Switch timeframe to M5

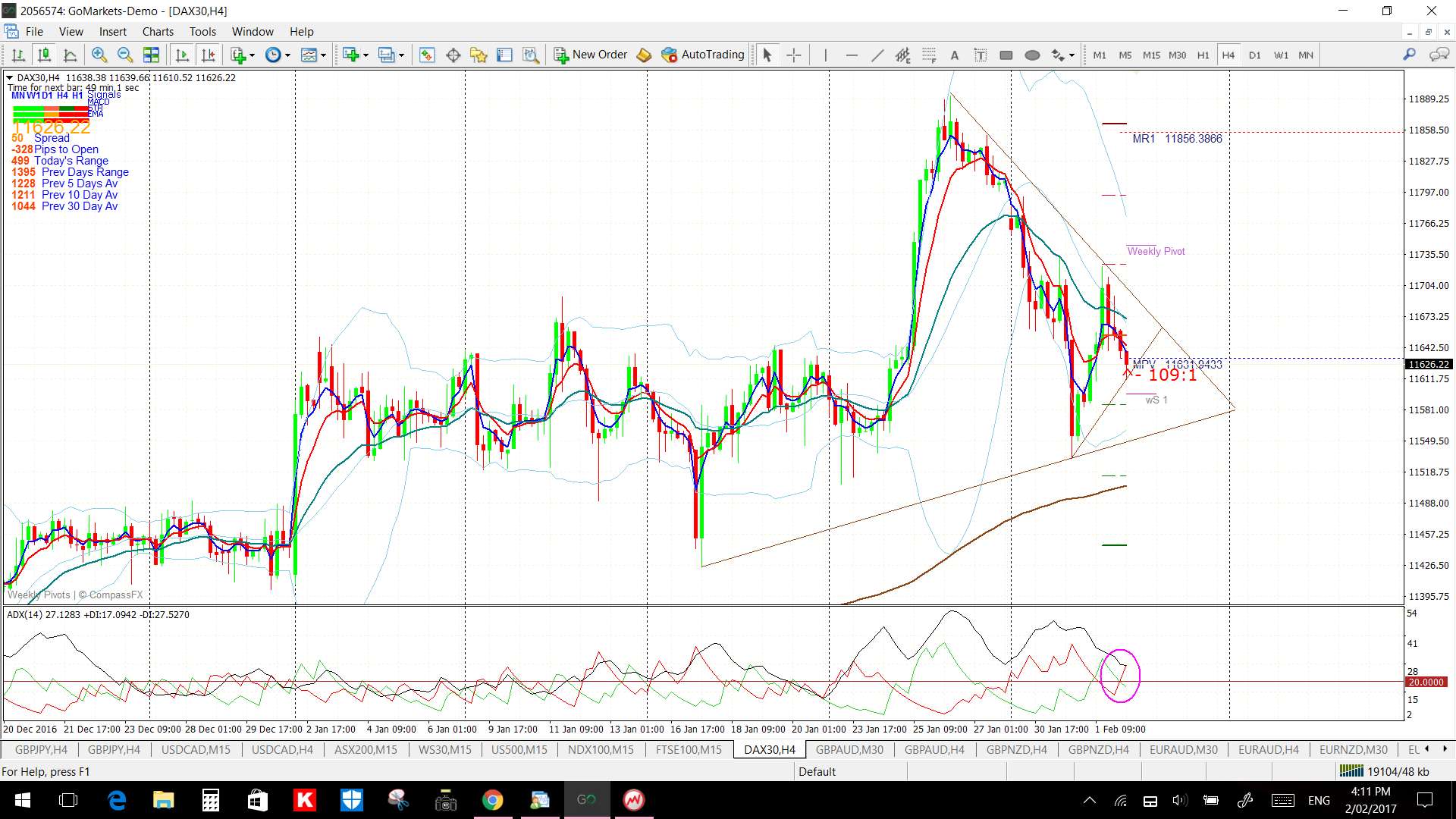tap(1125, 55)
